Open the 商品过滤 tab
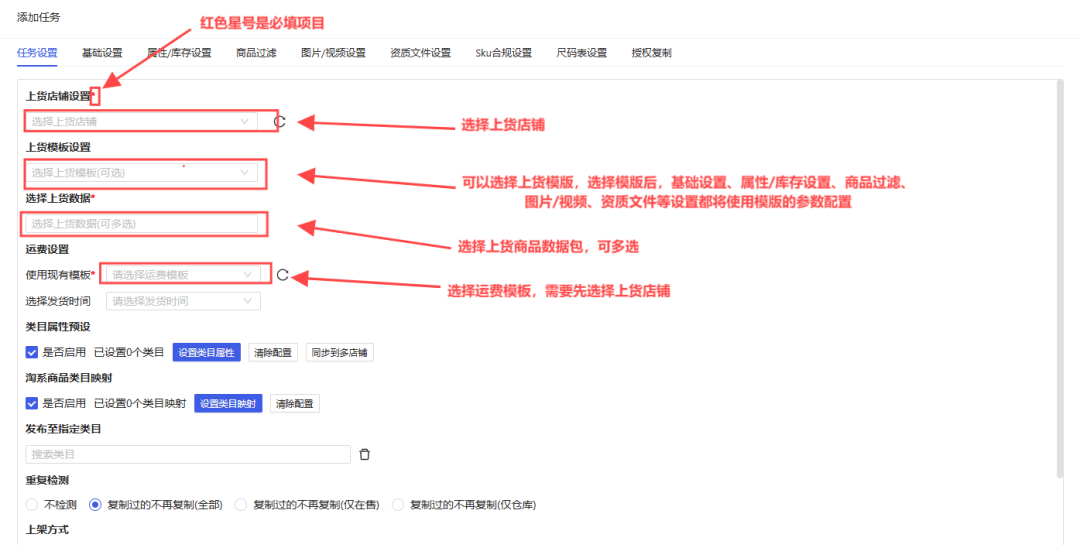Screen dimensions: 1080x545 tap(256, 53)
